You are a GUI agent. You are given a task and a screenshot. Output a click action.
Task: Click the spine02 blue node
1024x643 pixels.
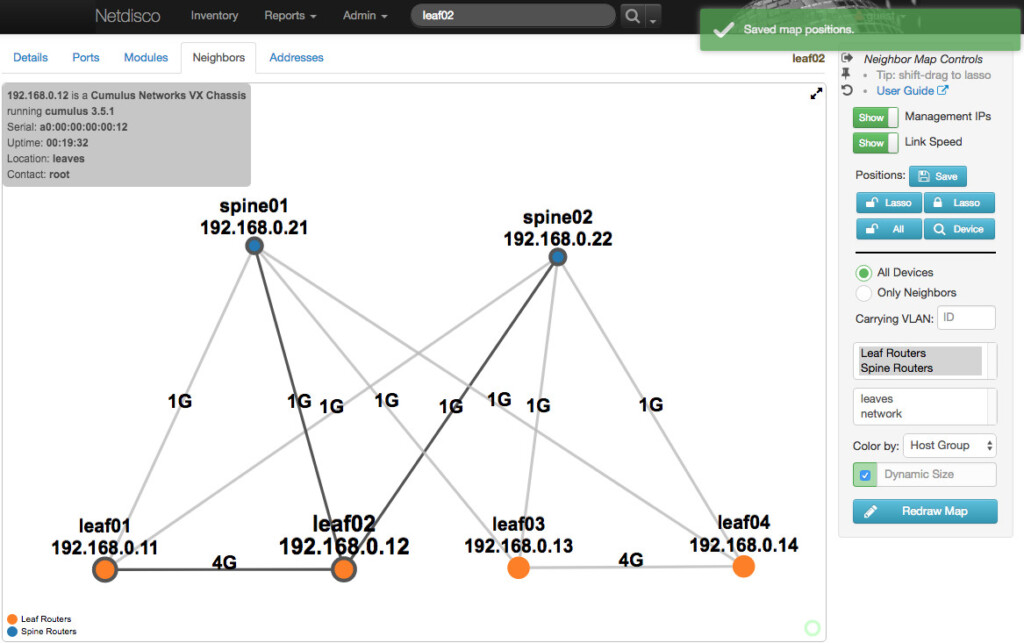[558, 257]
